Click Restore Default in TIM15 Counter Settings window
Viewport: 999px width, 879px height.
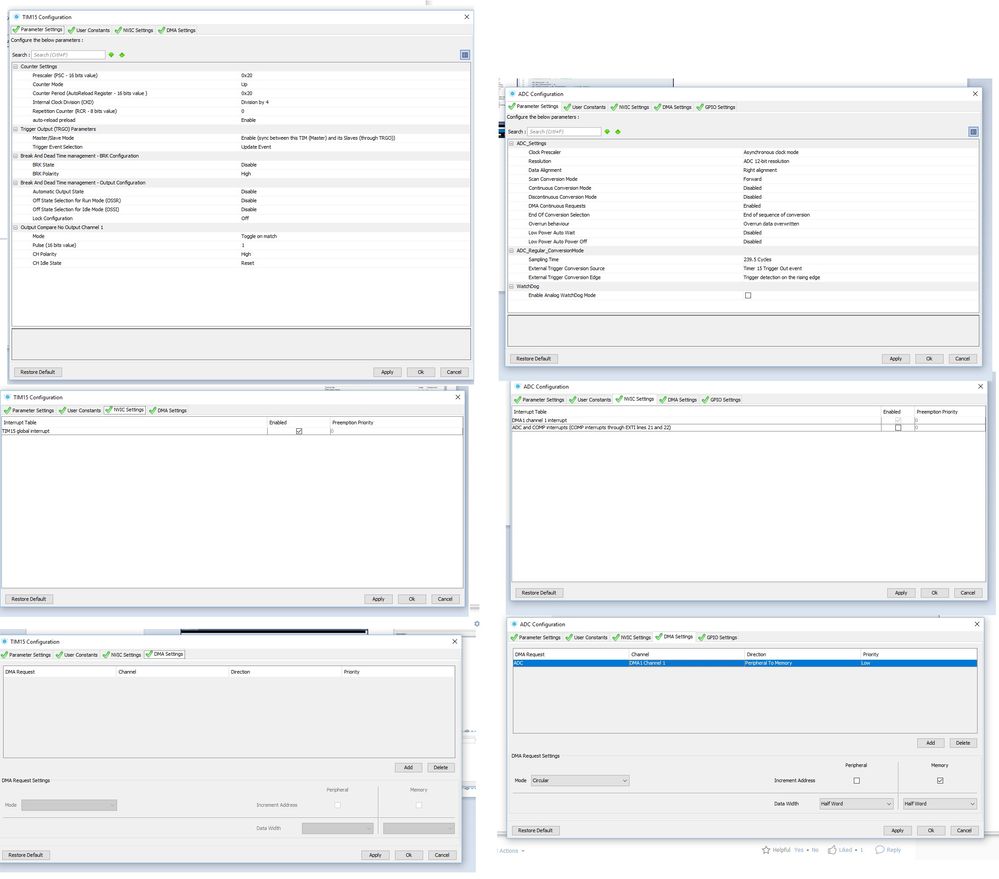[38, 372]
